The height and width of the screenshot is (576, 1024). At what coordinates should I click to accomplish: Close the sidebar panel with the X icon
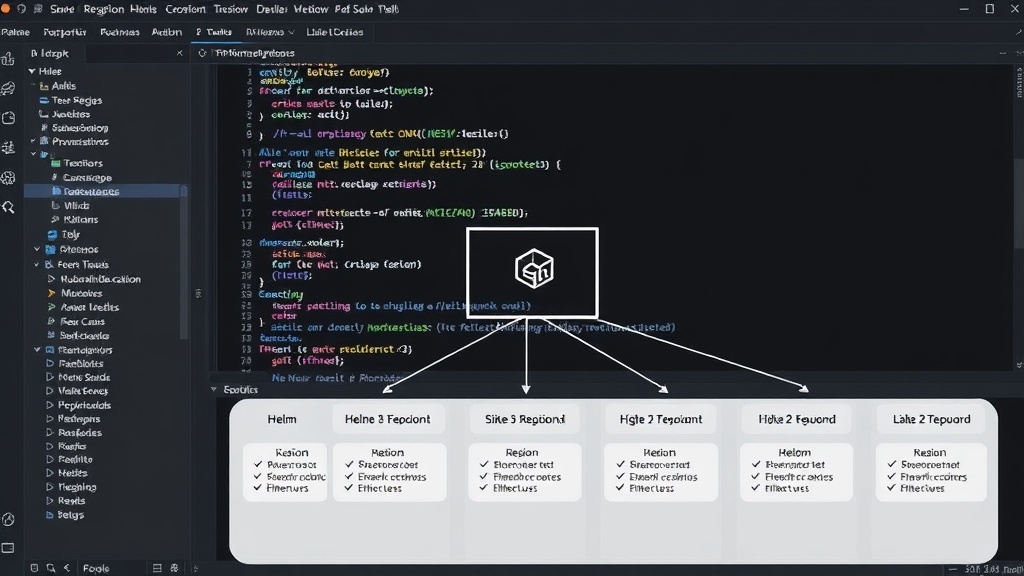pyautogui.click(x=180, y=53)
